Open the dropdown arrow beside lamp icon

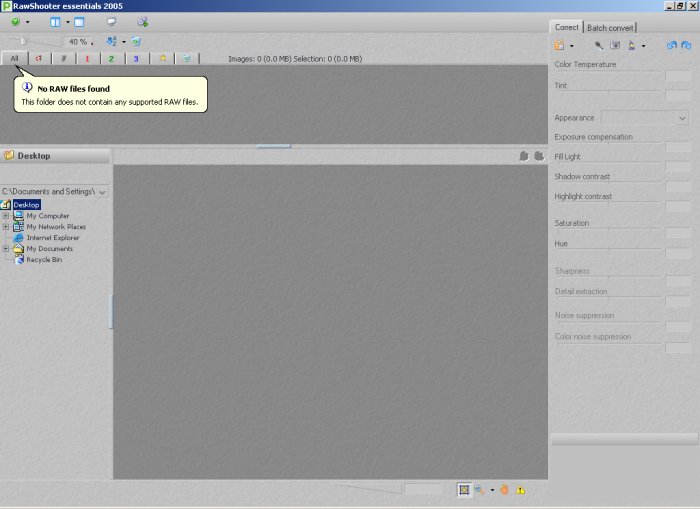coord(643,46)
